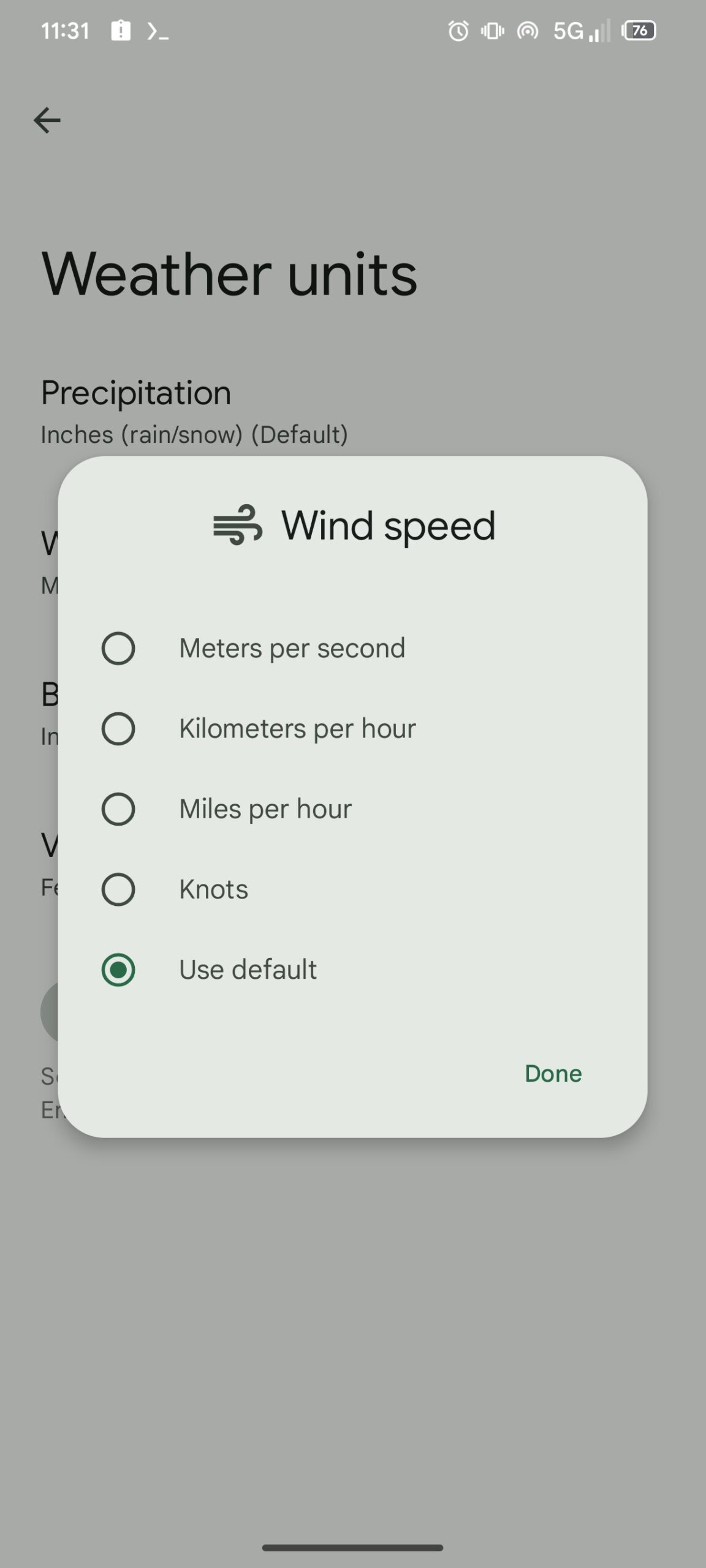Choose the Knots radio button
Image resolution: width=706 pixels, height=1568 pixels.
point(118,889)
